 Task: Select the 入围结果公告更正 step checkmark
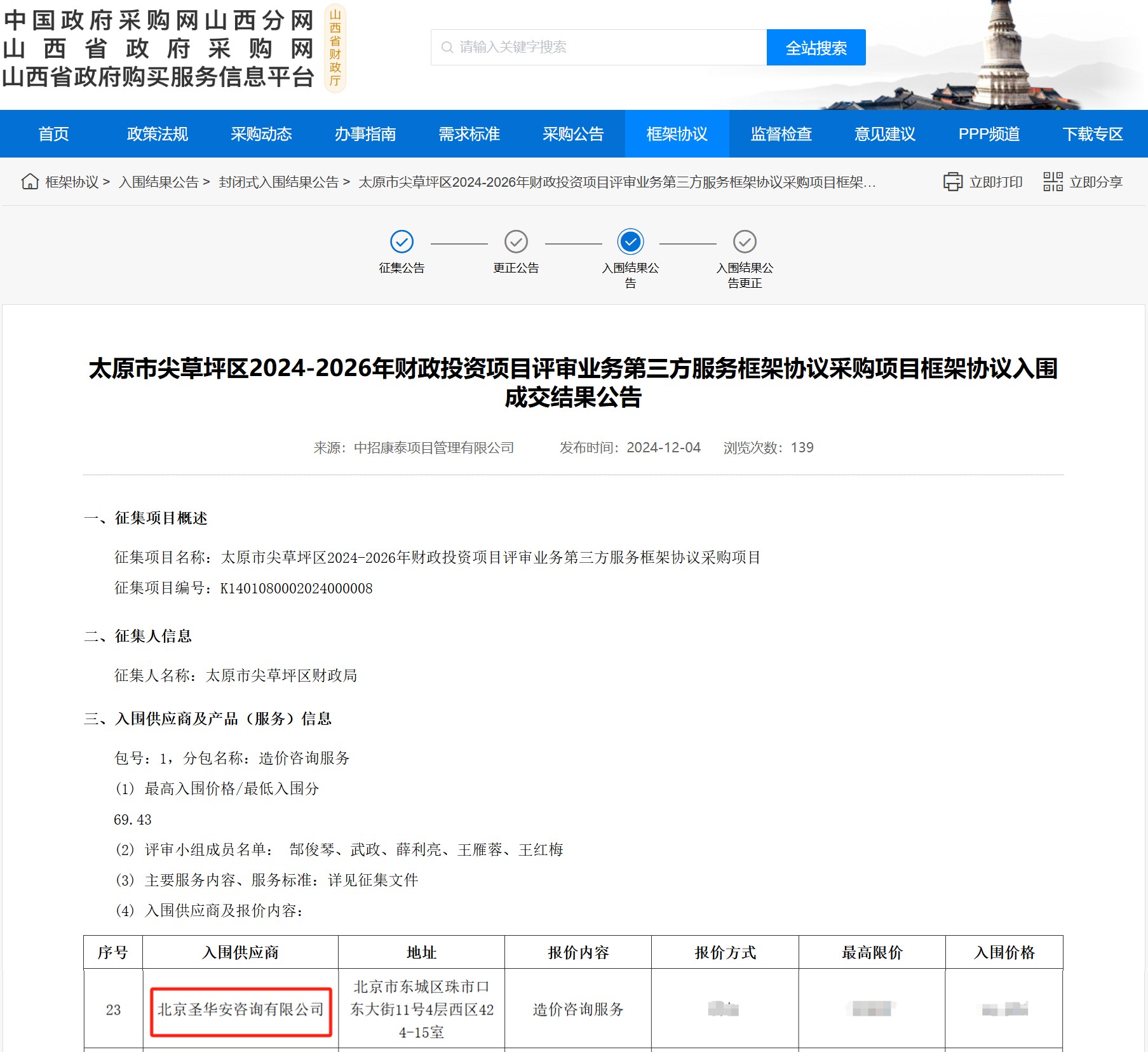(x=745, y=241)
